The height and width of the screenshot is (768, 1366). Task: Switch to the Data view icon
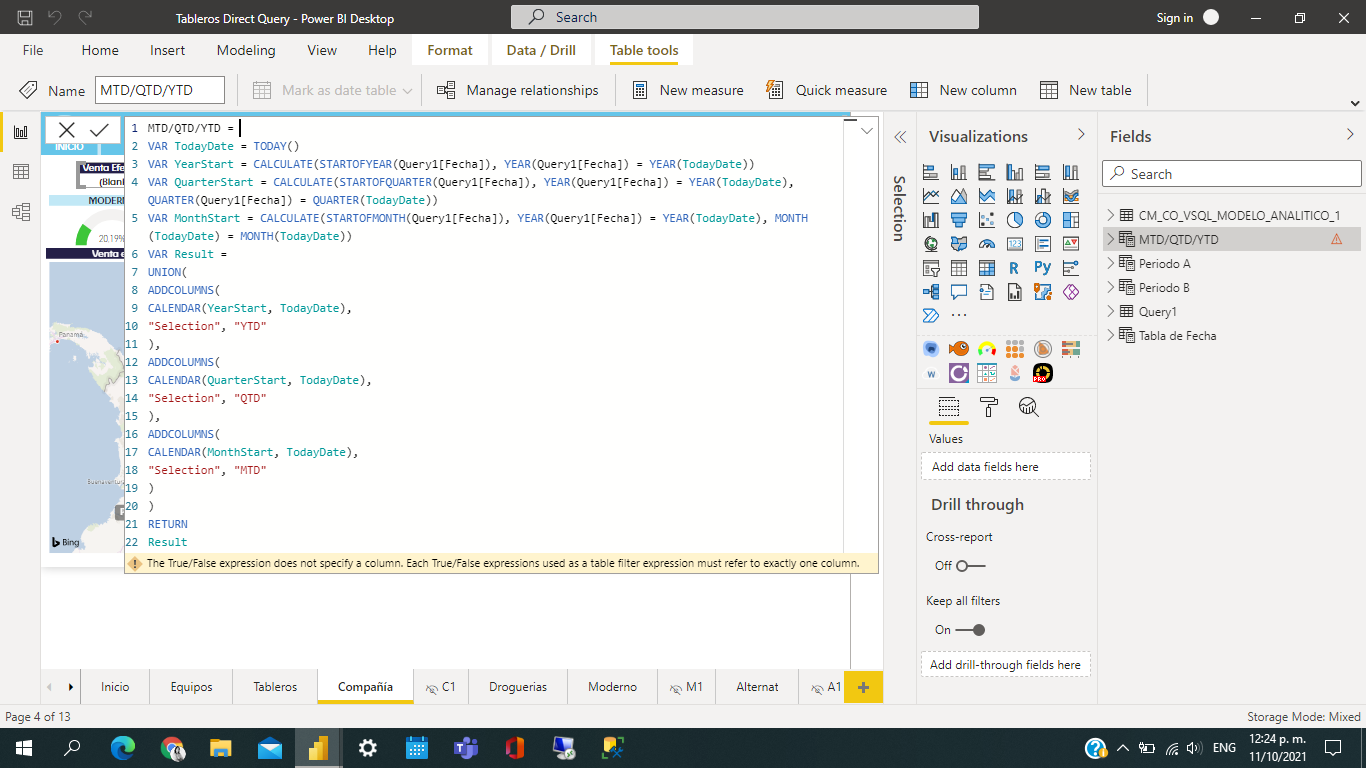point(20,172)
